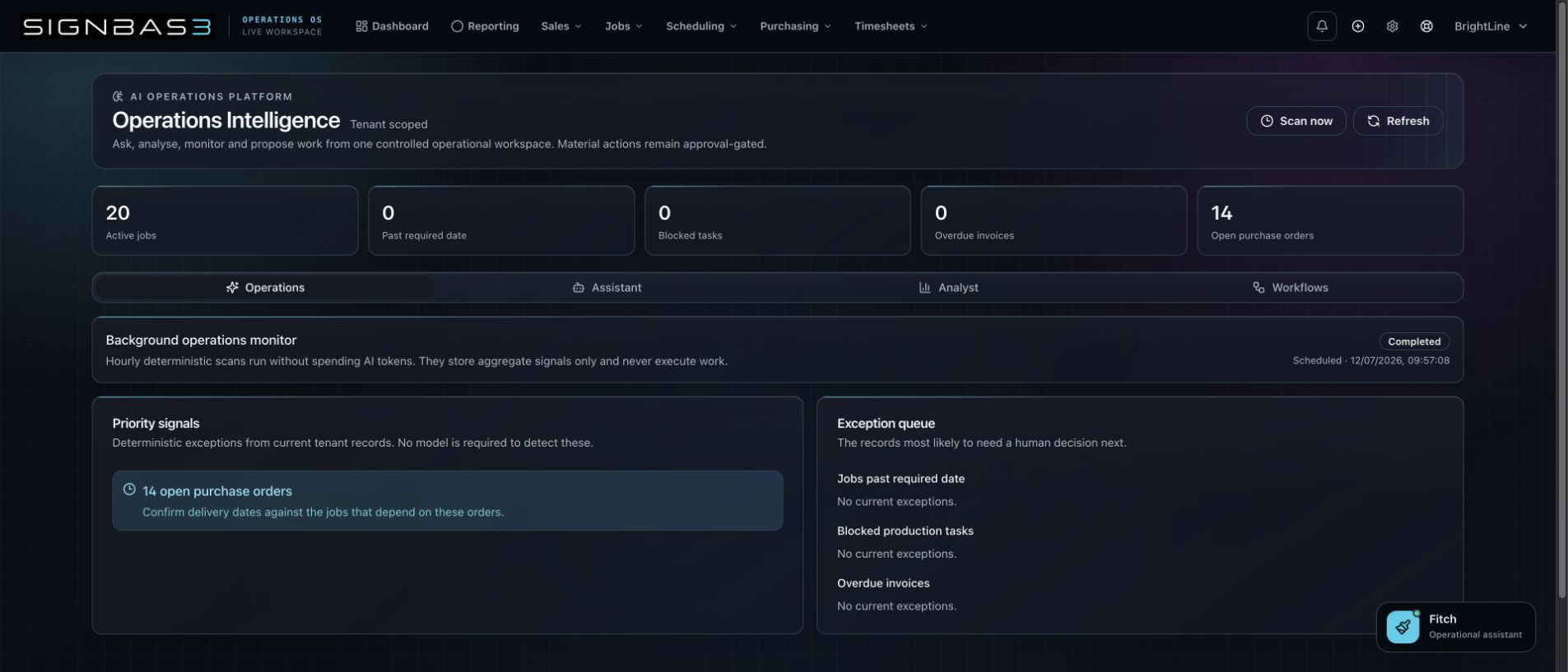Switch to the Operations tab
This screenshot has height=672, width=1568.
(265, 288)
